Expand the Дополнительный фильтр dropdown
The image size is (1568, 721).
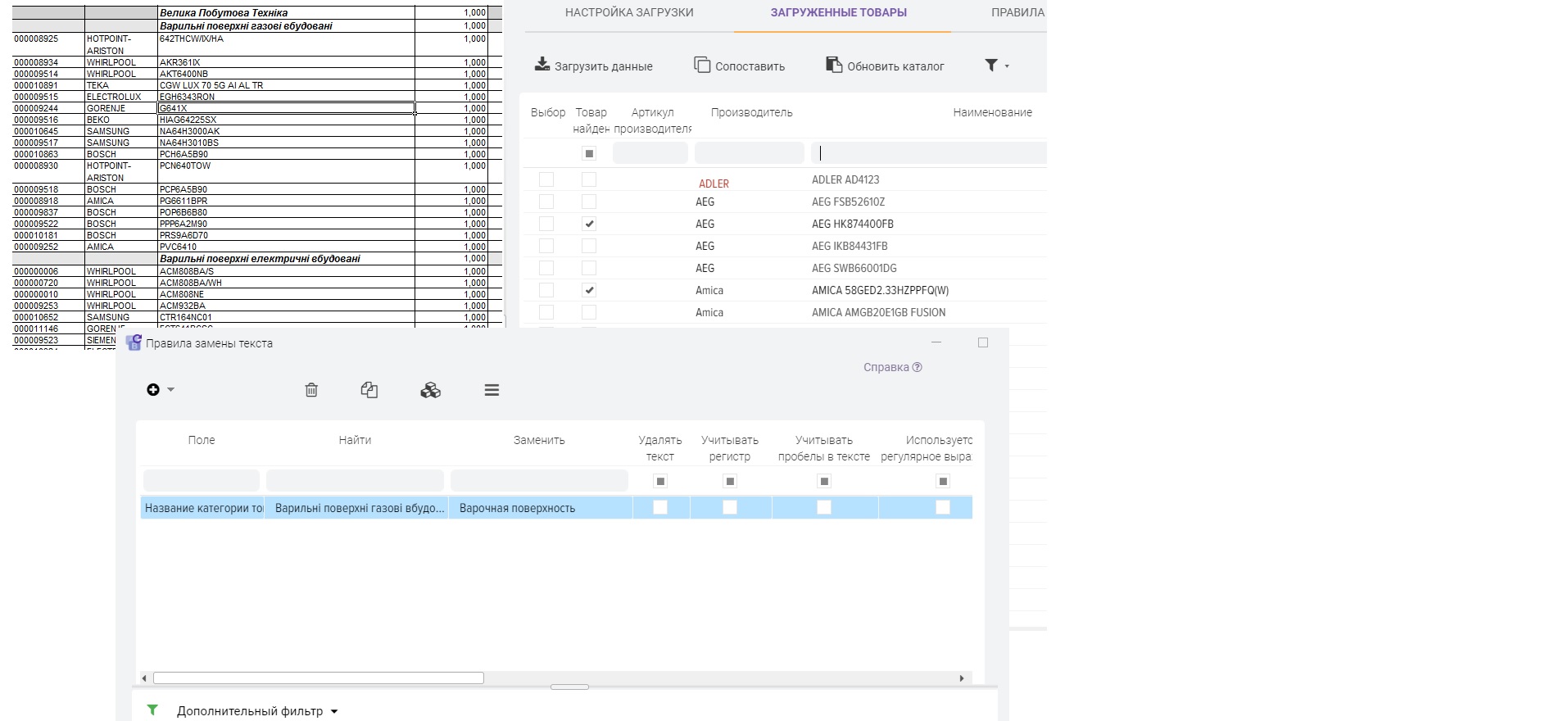(x=334, y=711)
